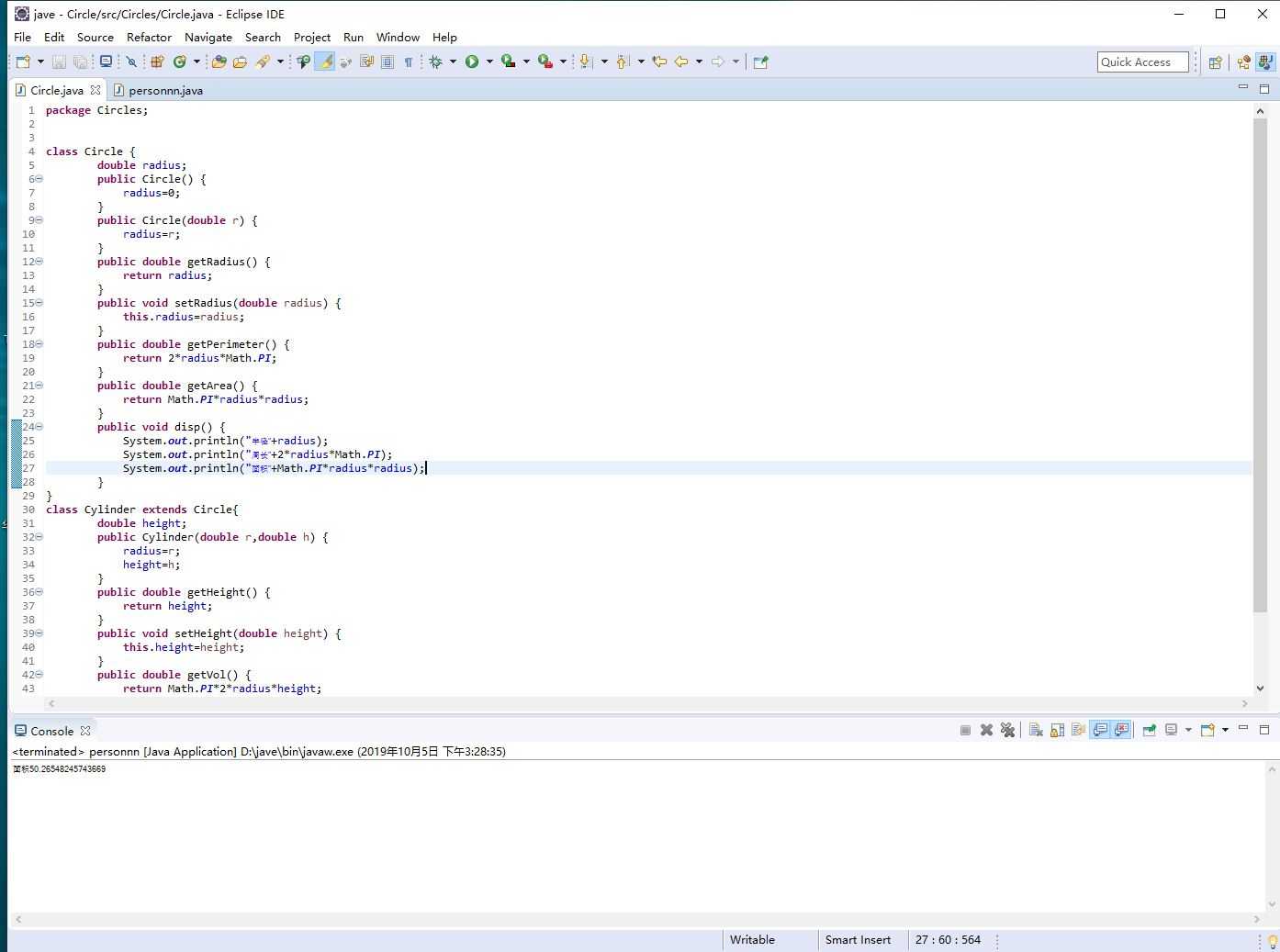This screenshot has height=952, width=1280.
Task: Open the File menu
Action: click(x=23, y=37)
